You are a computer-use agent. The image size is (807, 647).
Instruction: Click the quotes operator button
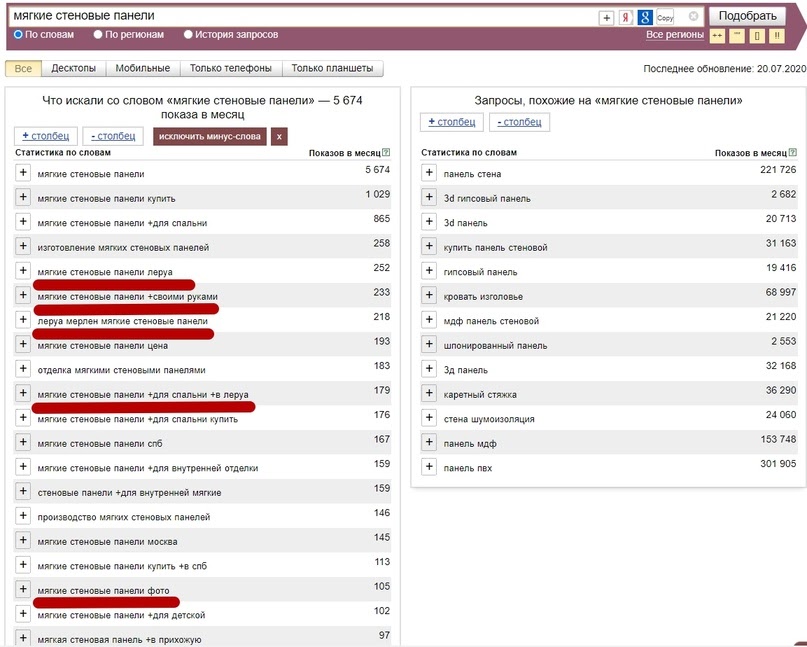coord(737,37)
